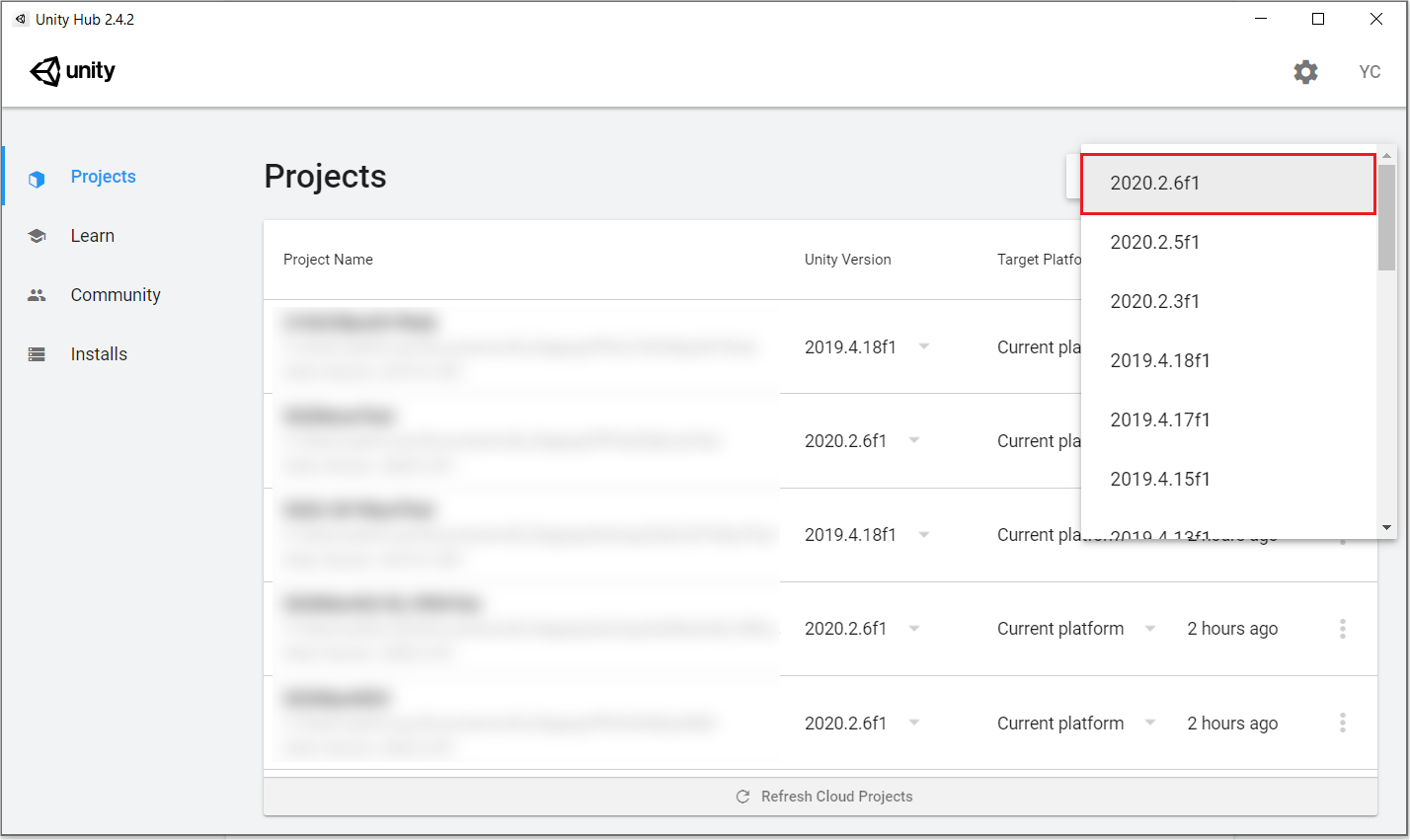Viewport: 1410px width, 840px height.
Task: Expand the fifth project's Unity Version dropdown
Action: pyautogui.click(x=914, y=723)
